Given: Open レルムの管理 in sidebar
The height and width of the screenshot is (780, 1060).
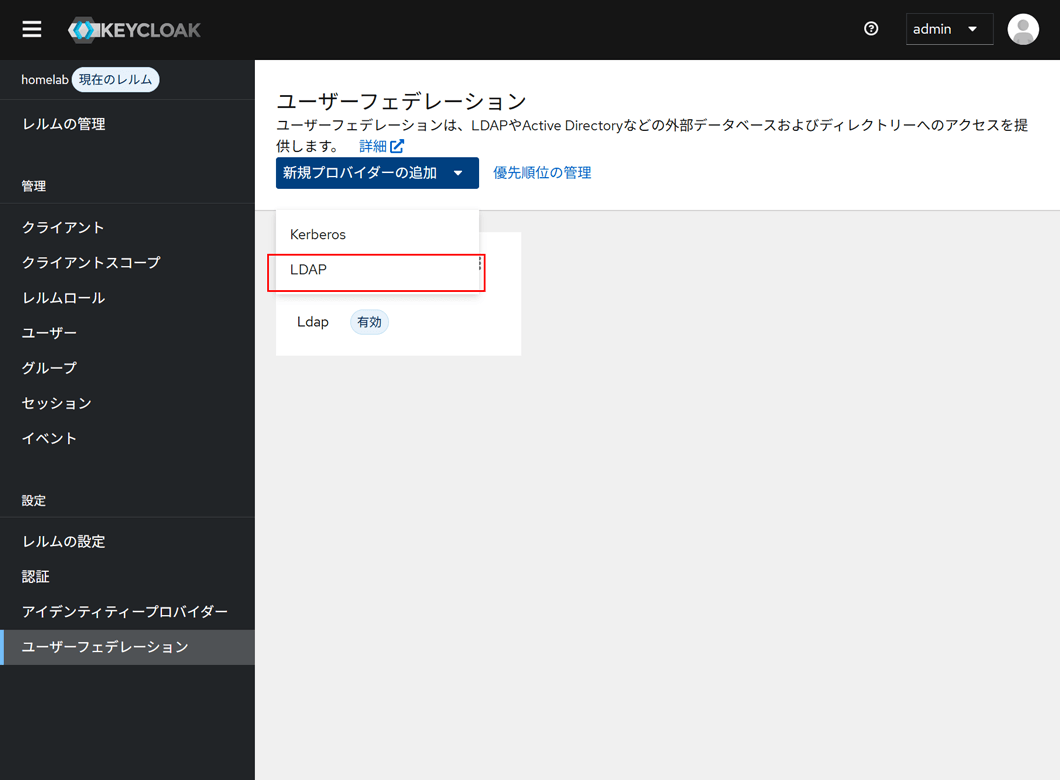Looking at the screenshot, I should (64, 124).
